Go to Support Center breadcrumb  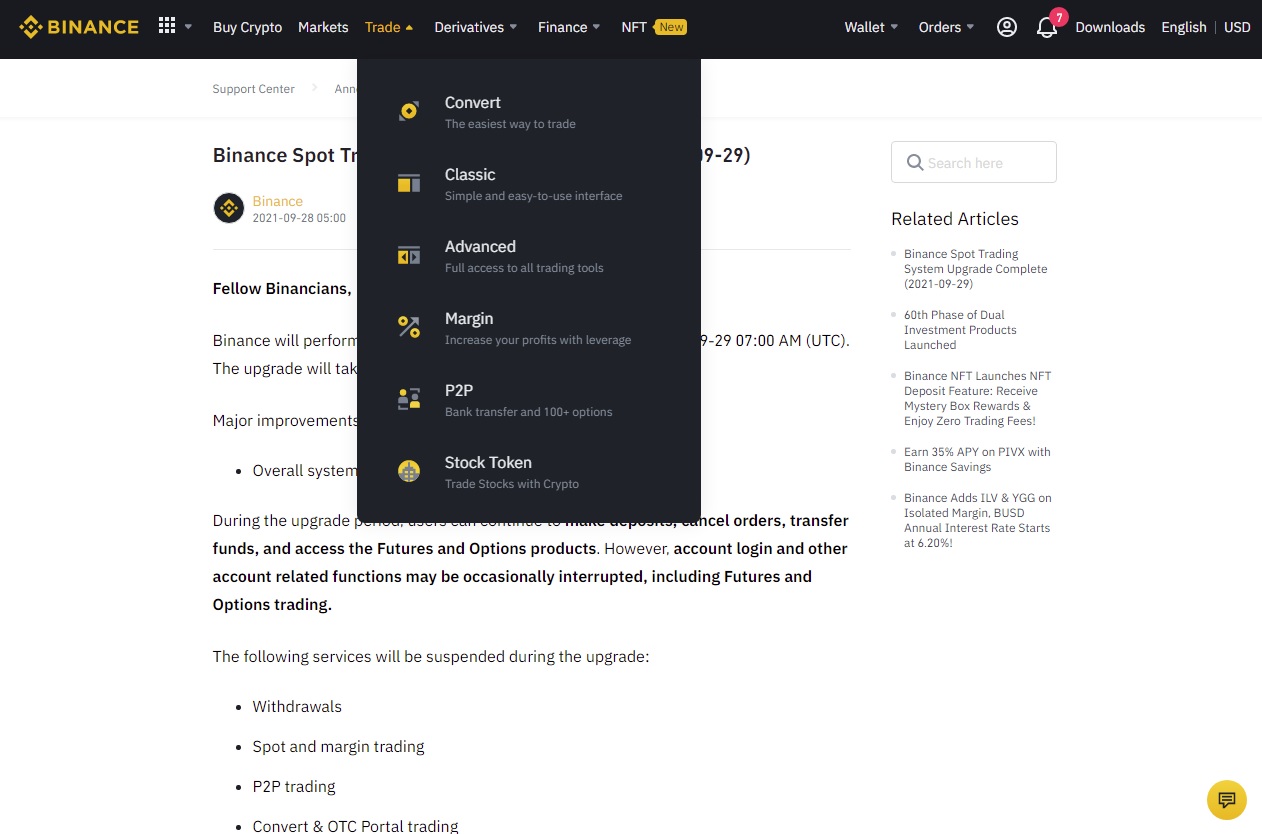click(x=253, y=89)
